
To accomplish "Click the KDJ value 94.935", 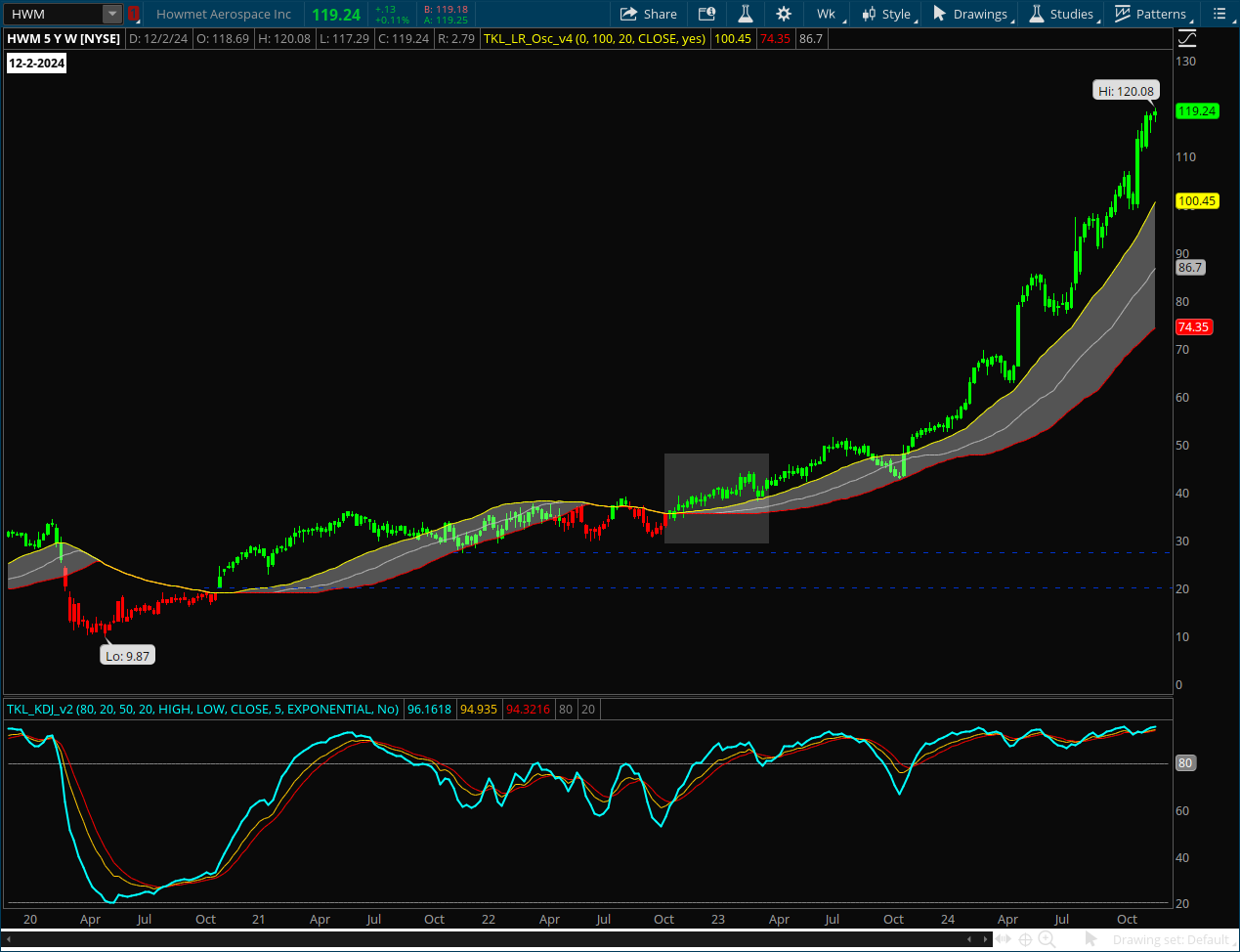I will [479, 709].
